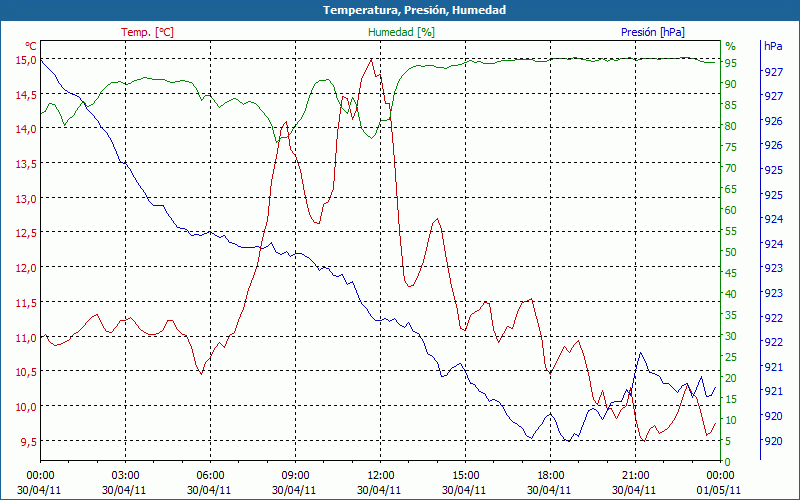Click the "12,5" temperature axis value
Screen dimensions: 800x500
point(26,234)
